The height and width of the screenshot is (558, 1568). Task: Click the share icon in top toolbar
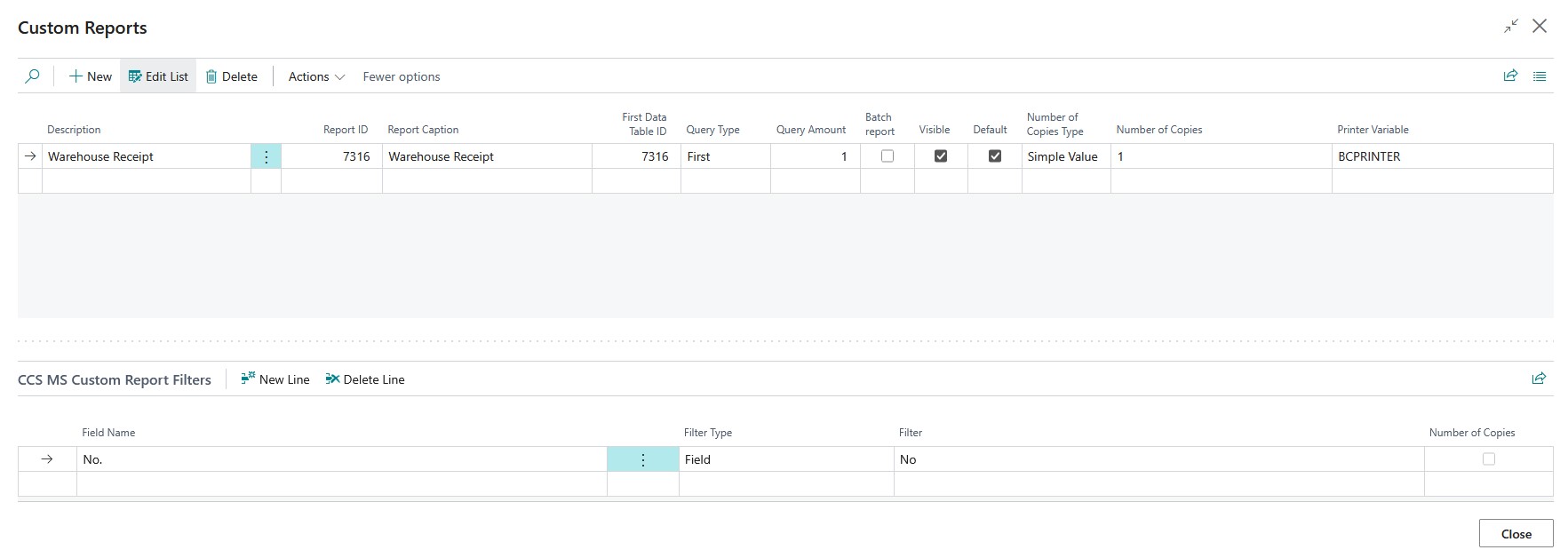pos(1510,76)
